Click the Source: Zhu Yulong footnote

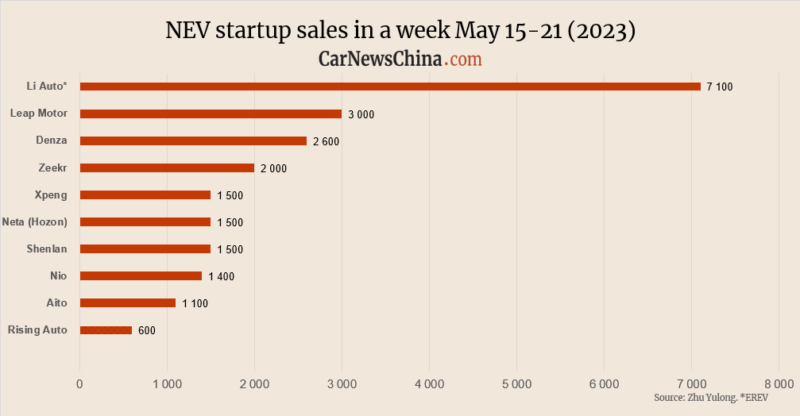tap(711, 398)
